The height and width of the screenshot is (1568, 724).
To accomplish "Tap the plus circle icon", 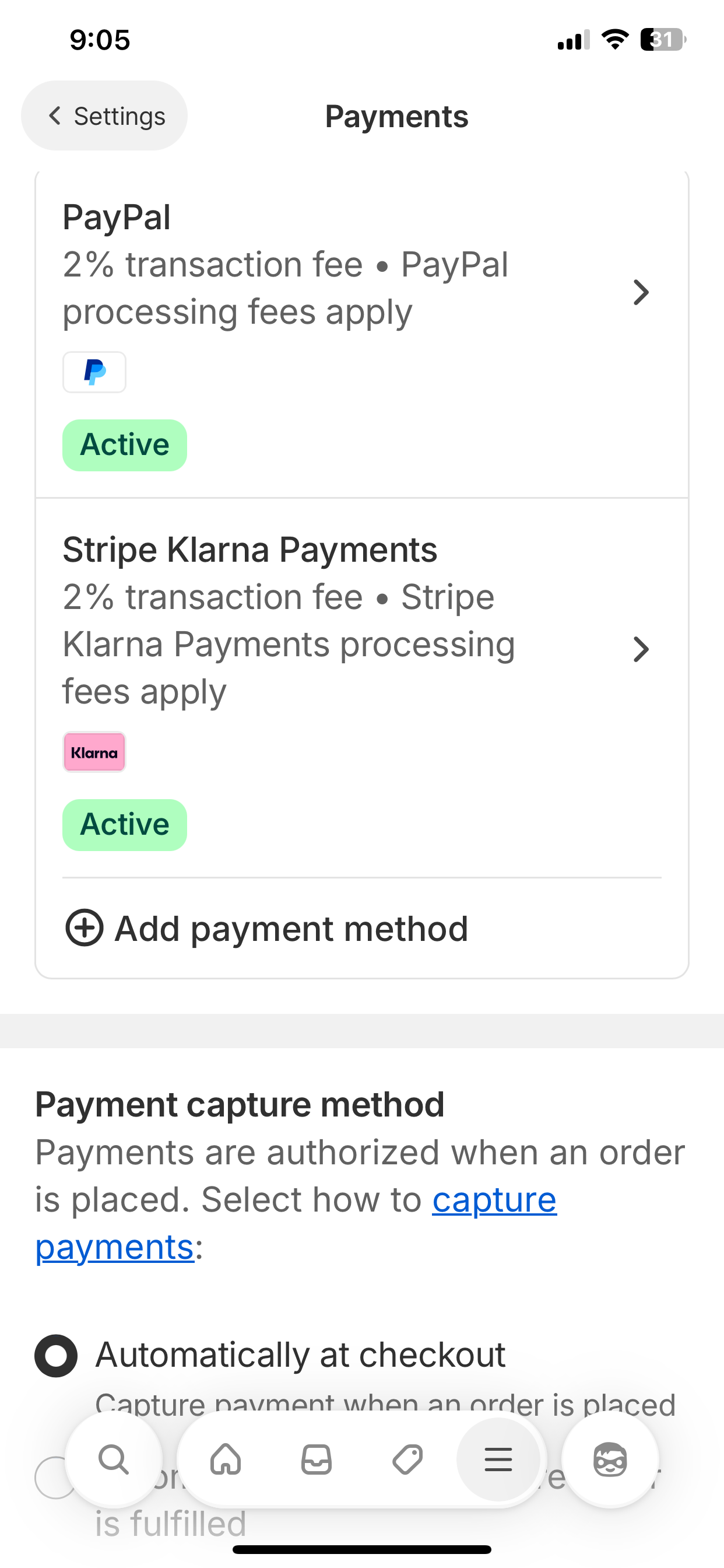I will (84, 928).
